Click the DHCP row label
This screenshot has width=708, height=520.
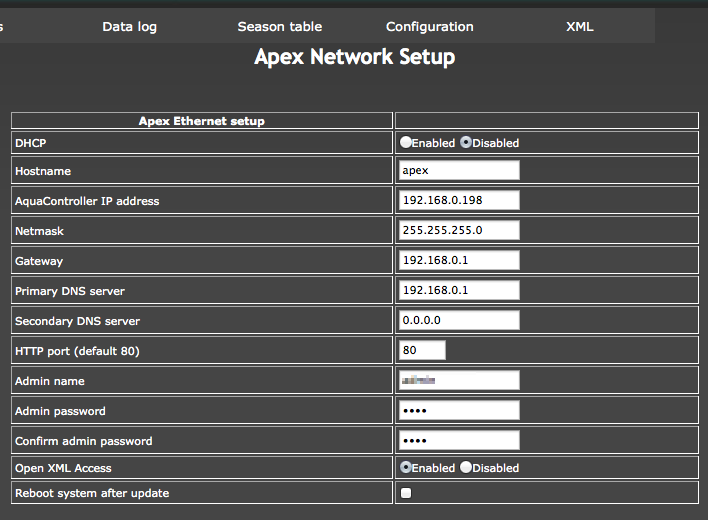31,143
